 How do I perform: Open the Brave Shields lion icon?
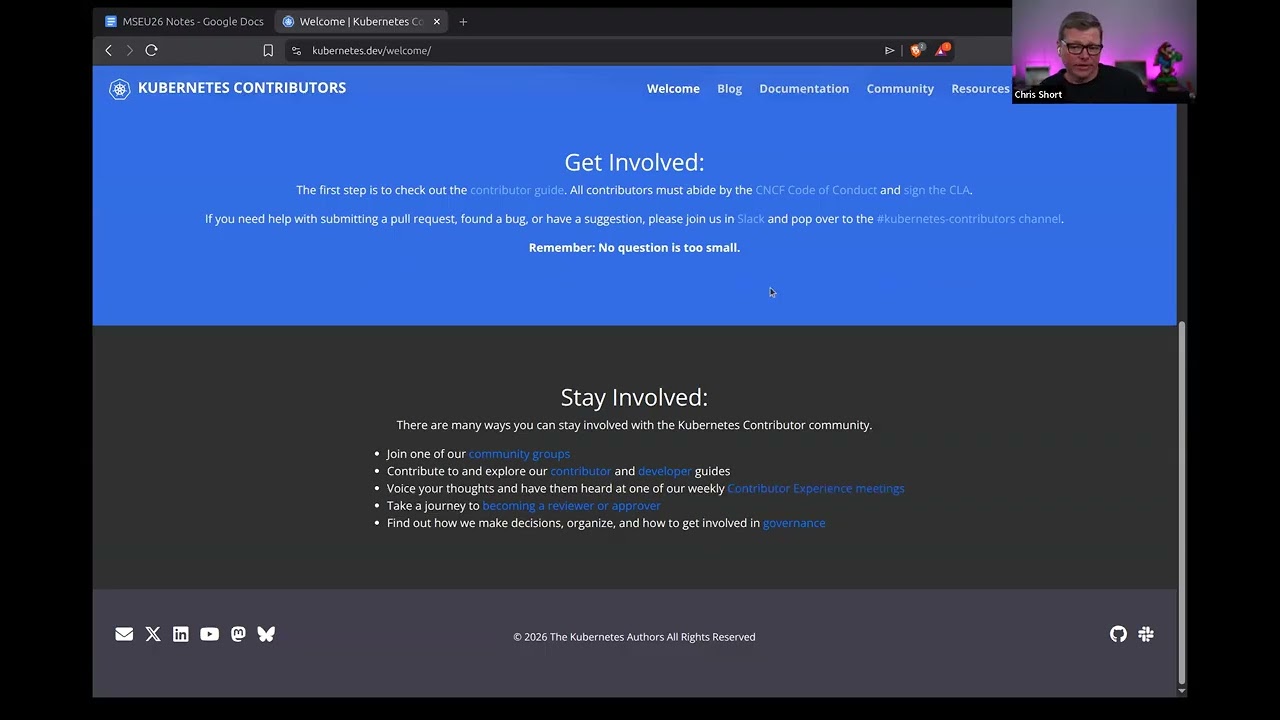(916, 50)
